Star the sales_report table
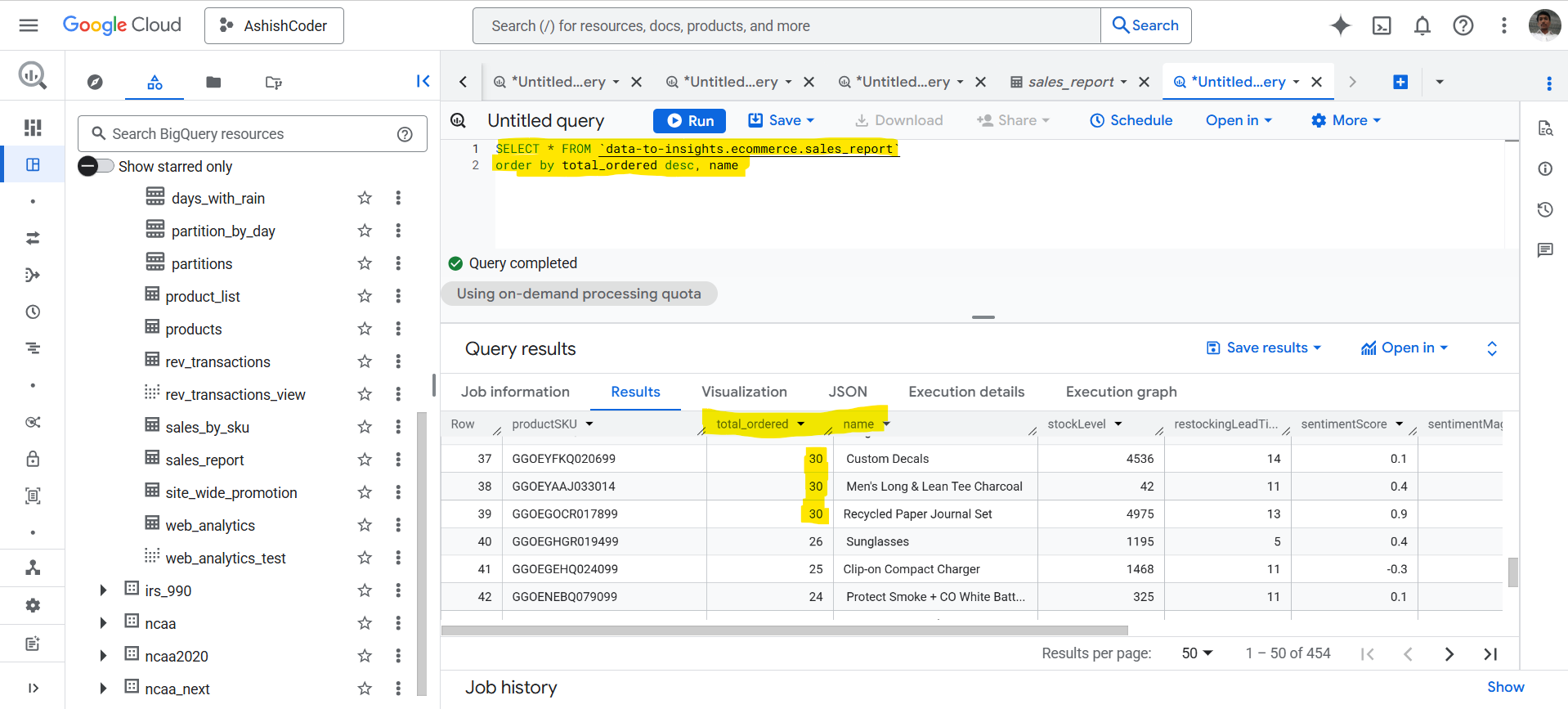The width and height of the screenshot is (1568, 709). 365,460
